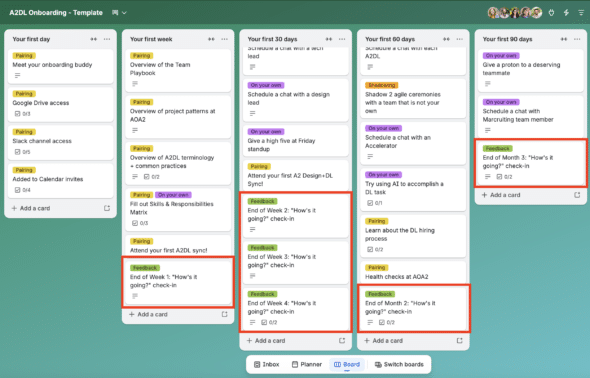Collapse the Your first 60 days list
Image resolution: width=590 pixels, height=378 pixels.
[446, 39]
